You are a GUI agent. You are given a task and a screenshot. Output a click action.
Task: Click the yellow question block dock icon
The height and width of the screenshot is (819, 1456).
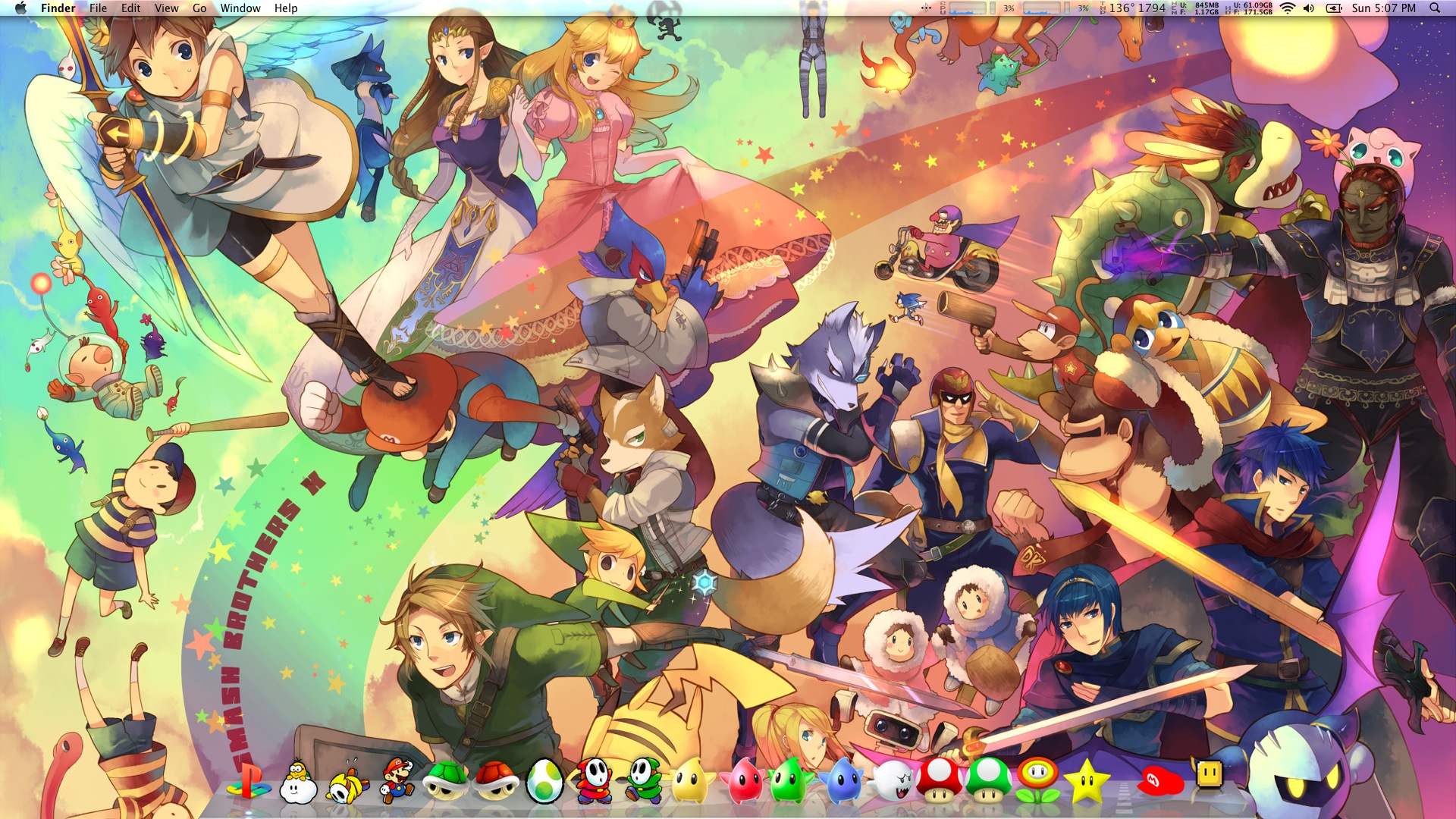tap(1210, 775)
